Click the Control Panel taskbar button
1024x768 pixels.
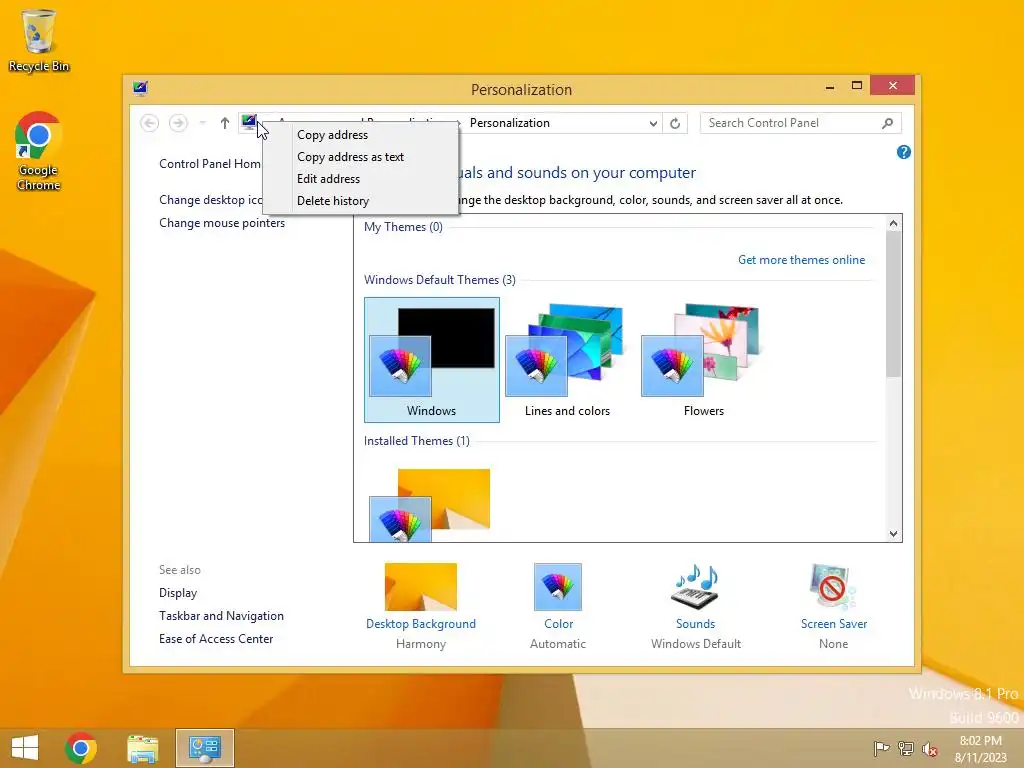[x=204, y=748]
